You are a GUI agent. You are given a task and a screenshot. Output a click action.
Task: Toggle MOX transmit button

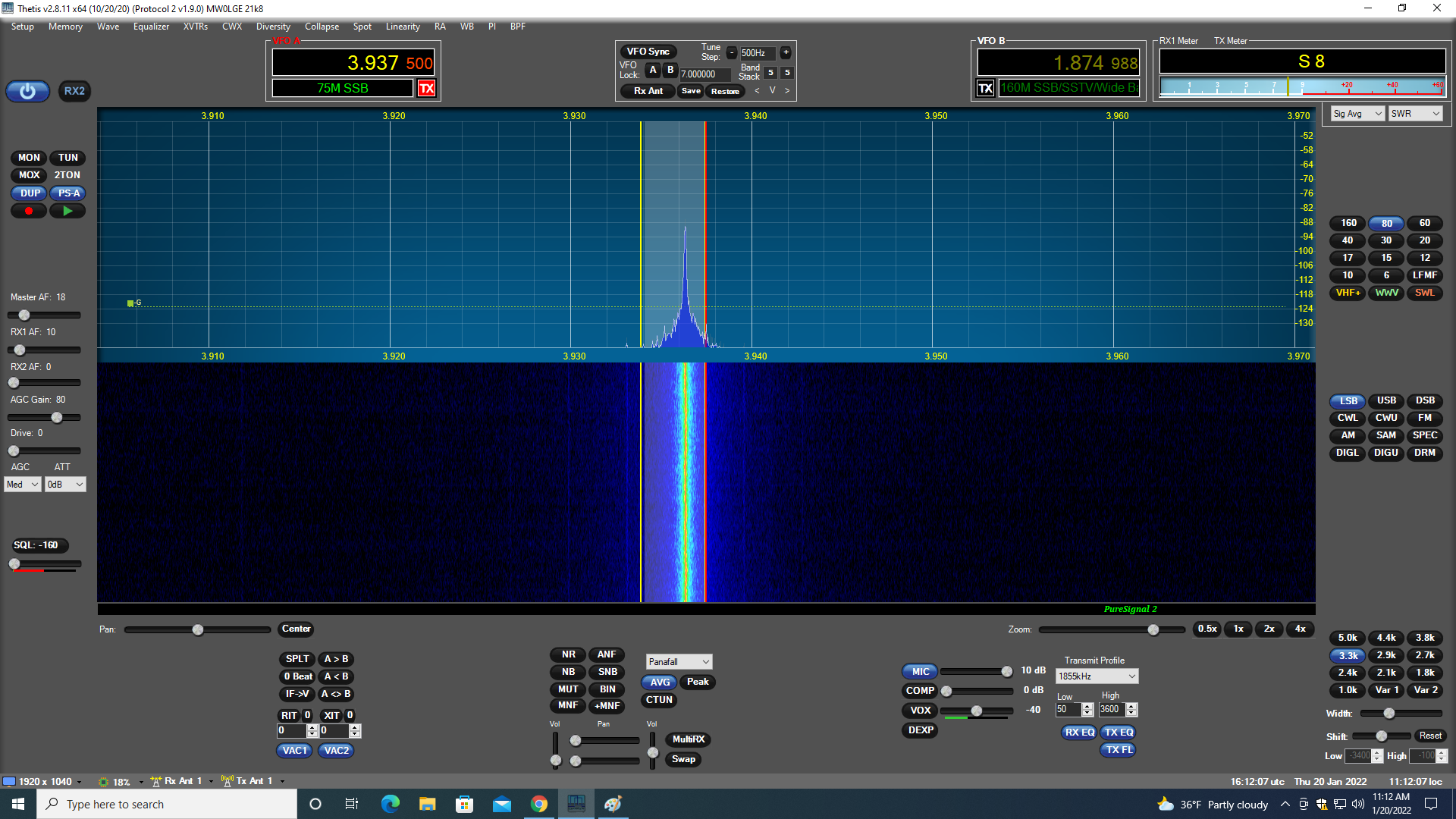click(x=29, y=175)
